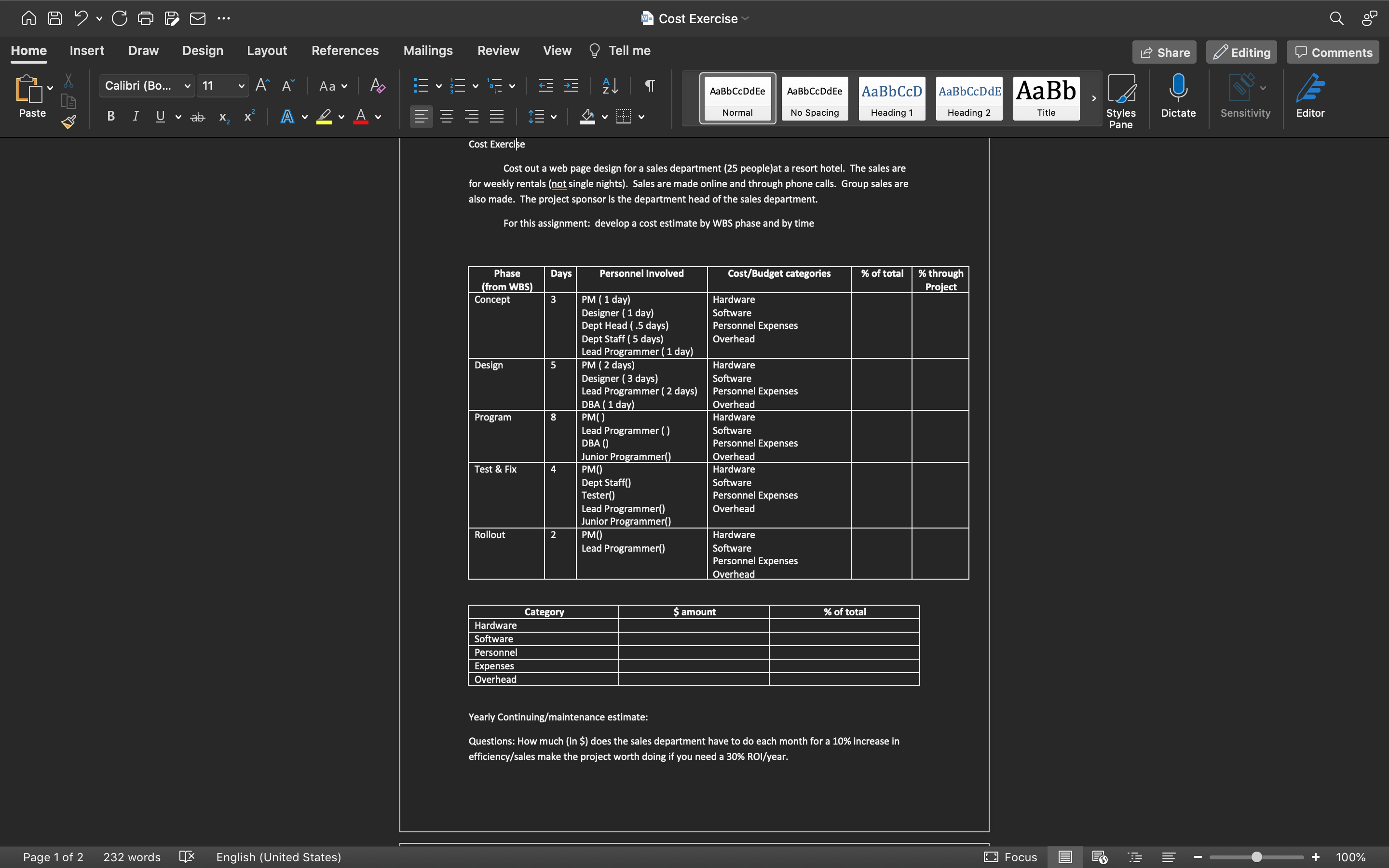Viewport: 1389px width, 868px height.
Task: Click the Clear Formatting icon
Action: 377,86
